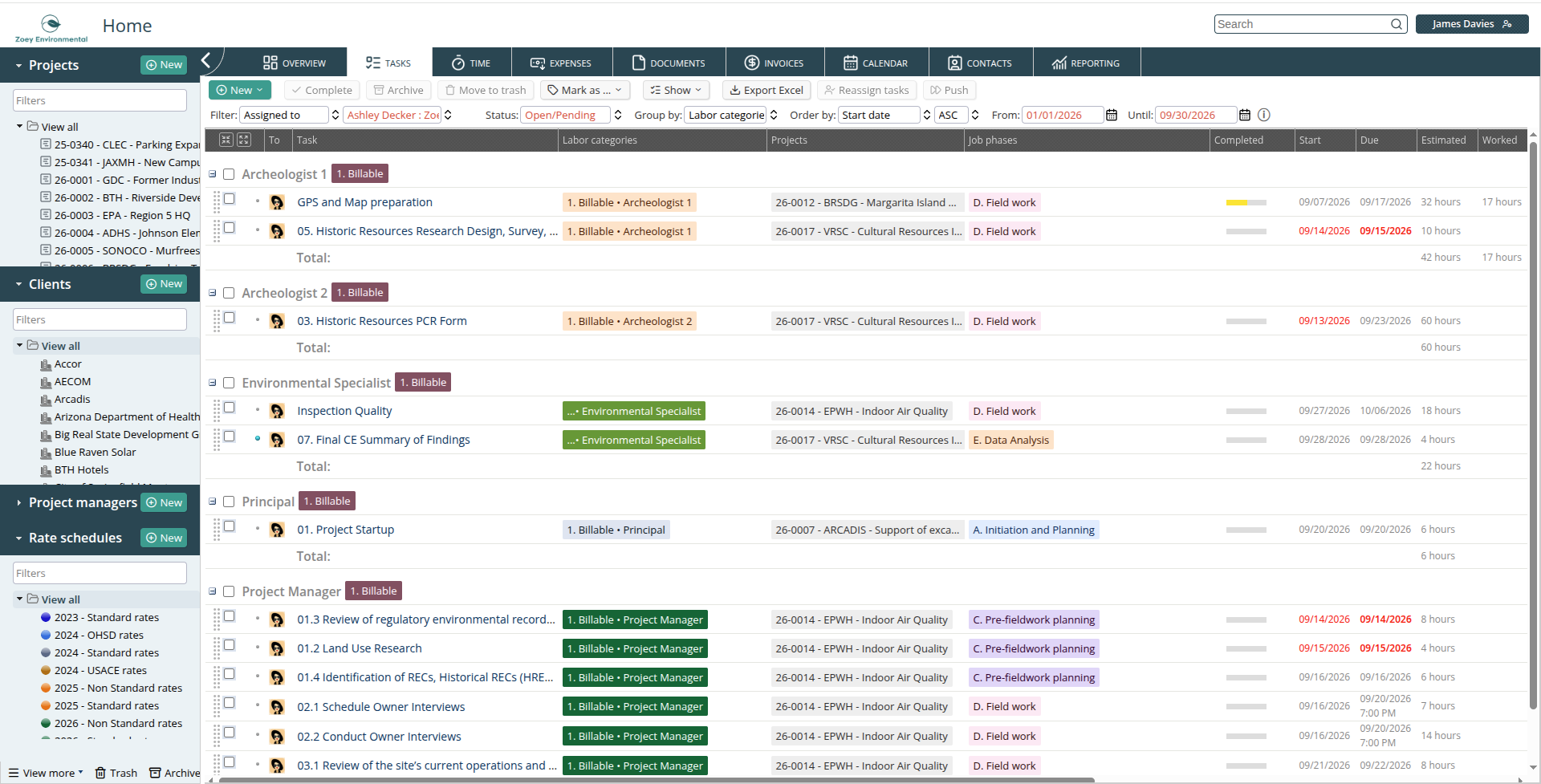Click the expand-all rows icon in table header
This screenshot has height=784, width=1541.
coord(244,140)
